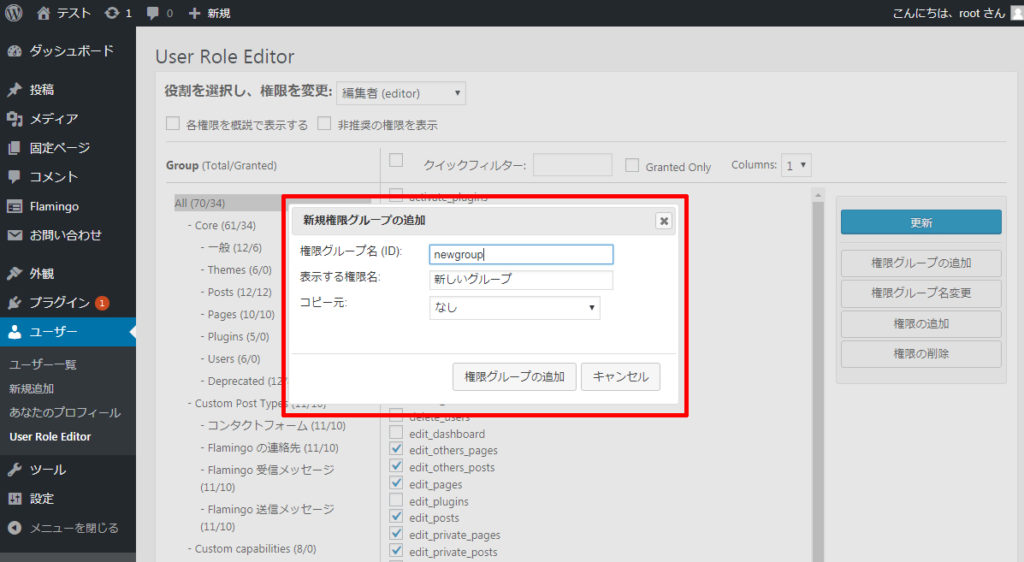Toggle the Granted Only checkbox

(x=632, y=166)
